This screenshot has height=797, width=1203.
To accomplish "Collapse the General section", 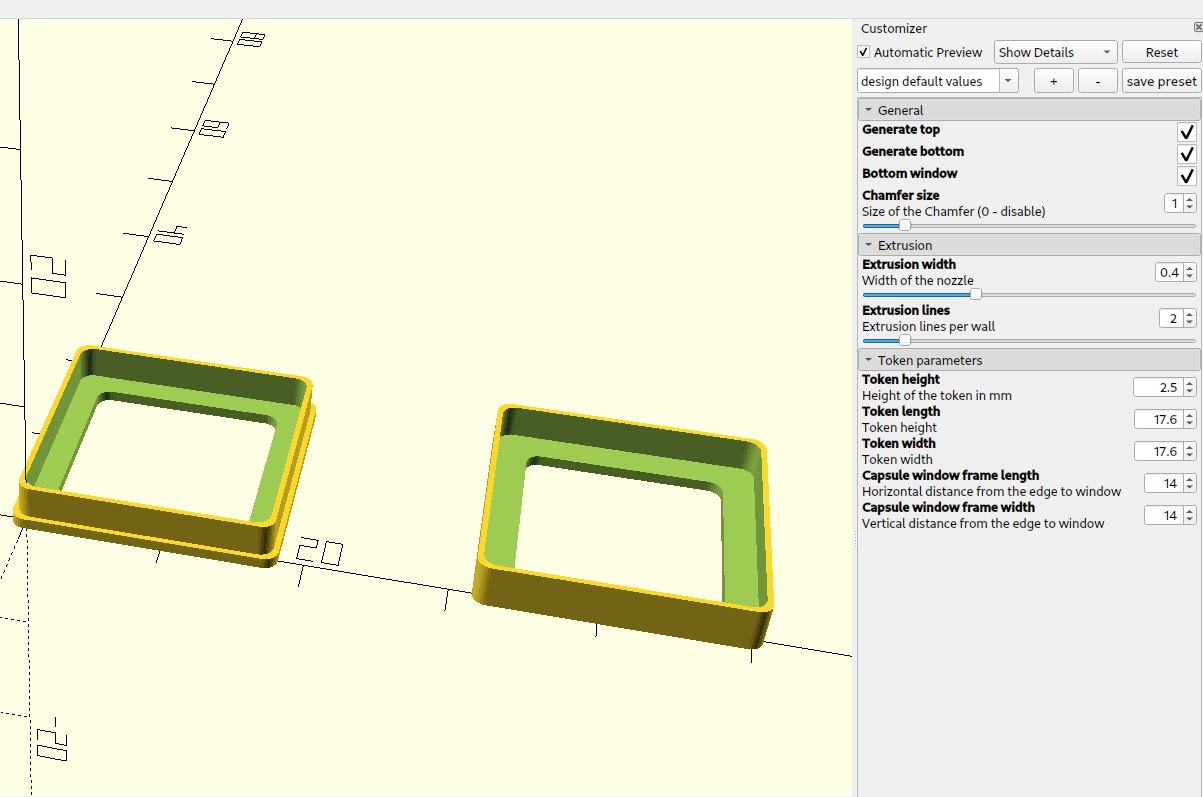I will pos(1029,110).
